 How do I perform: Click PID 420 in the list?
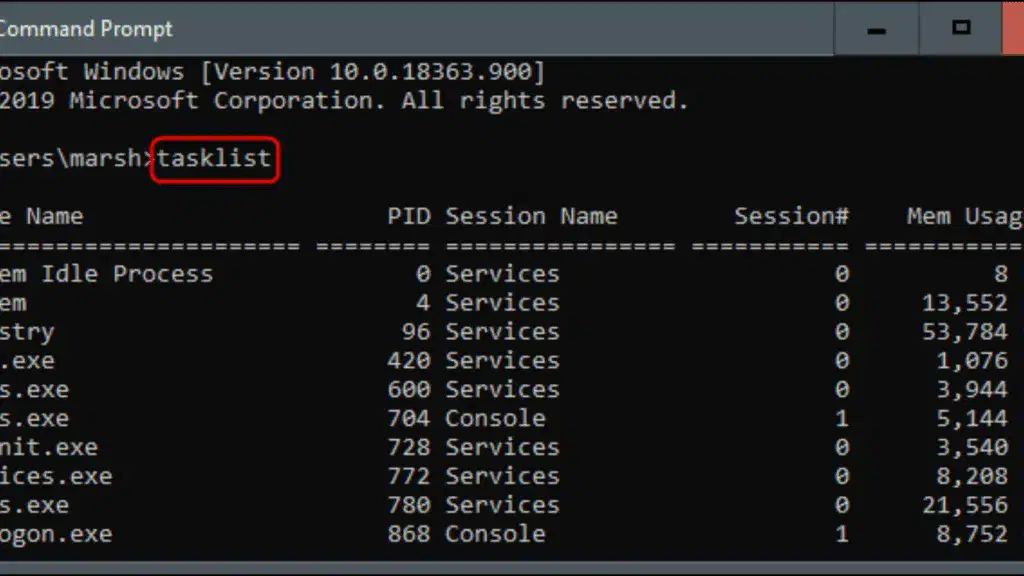409,360
